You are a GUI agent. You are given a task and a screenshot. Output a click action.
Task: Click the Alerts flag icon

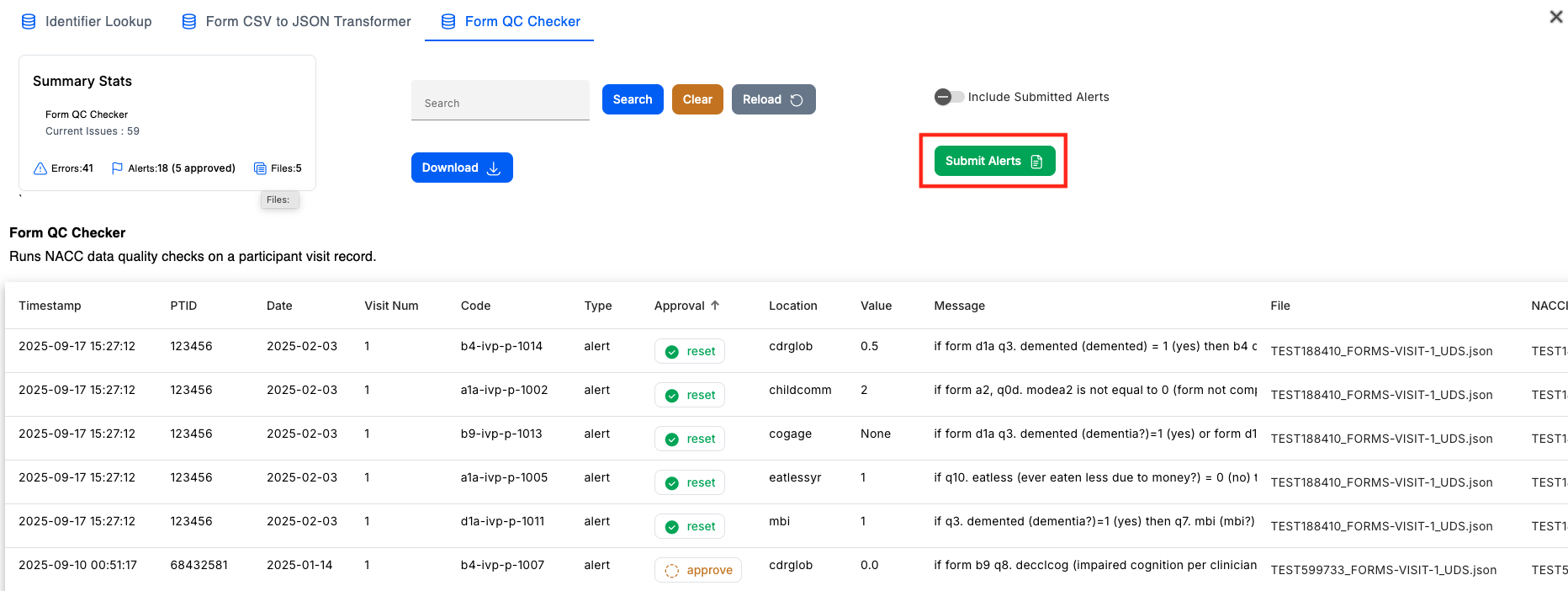pyautogui.click(x=117, y=168)
